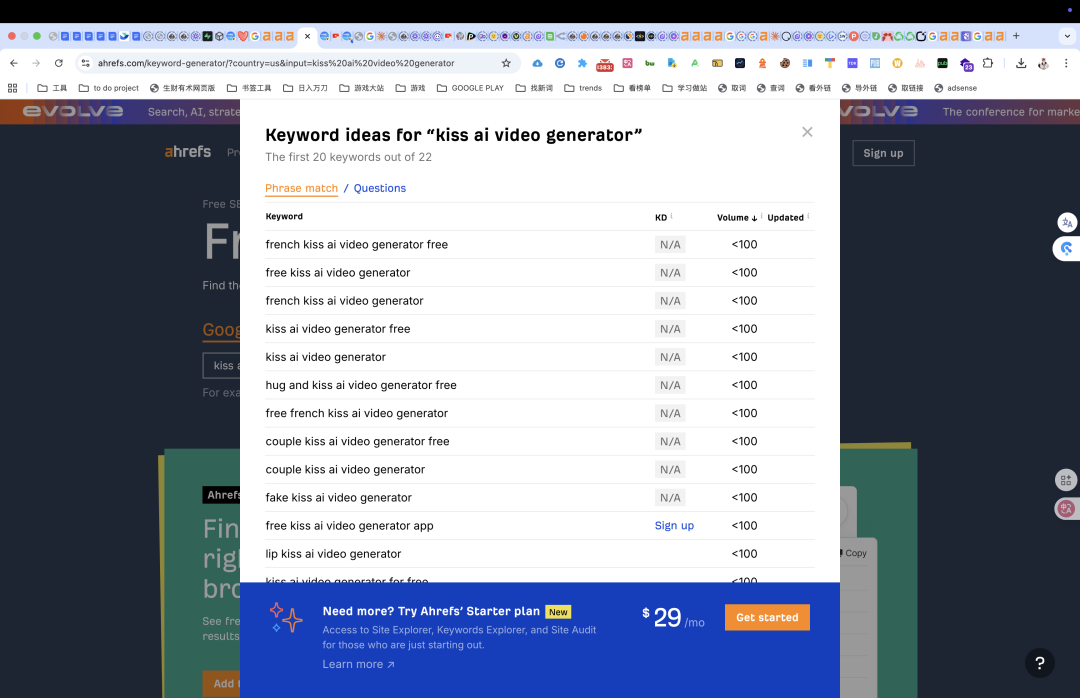1080x698 pixels.
Task: Open the extensions puzzle icon
Action: 988,63
